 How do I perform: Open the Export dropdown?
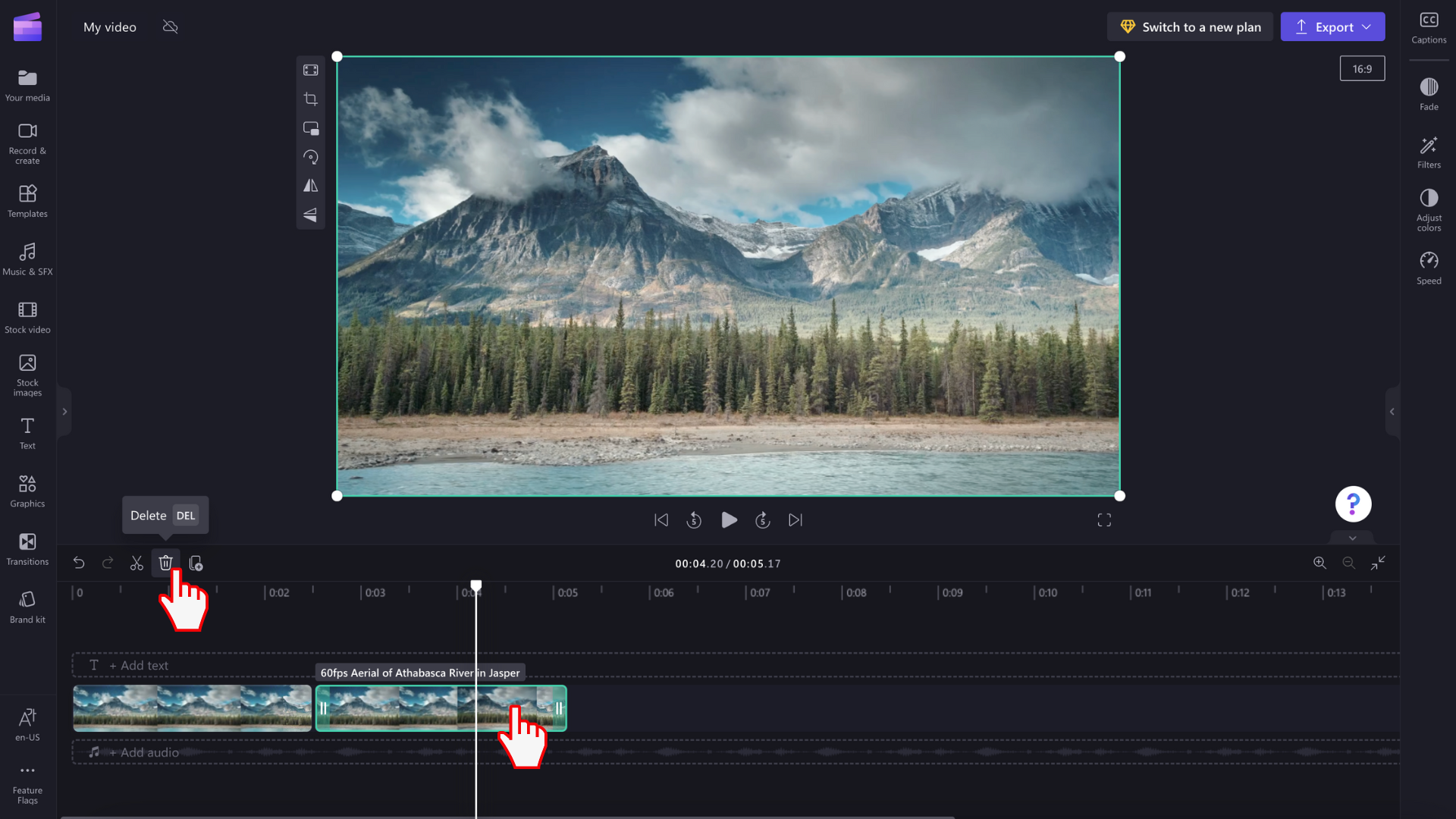point(1332,27)
